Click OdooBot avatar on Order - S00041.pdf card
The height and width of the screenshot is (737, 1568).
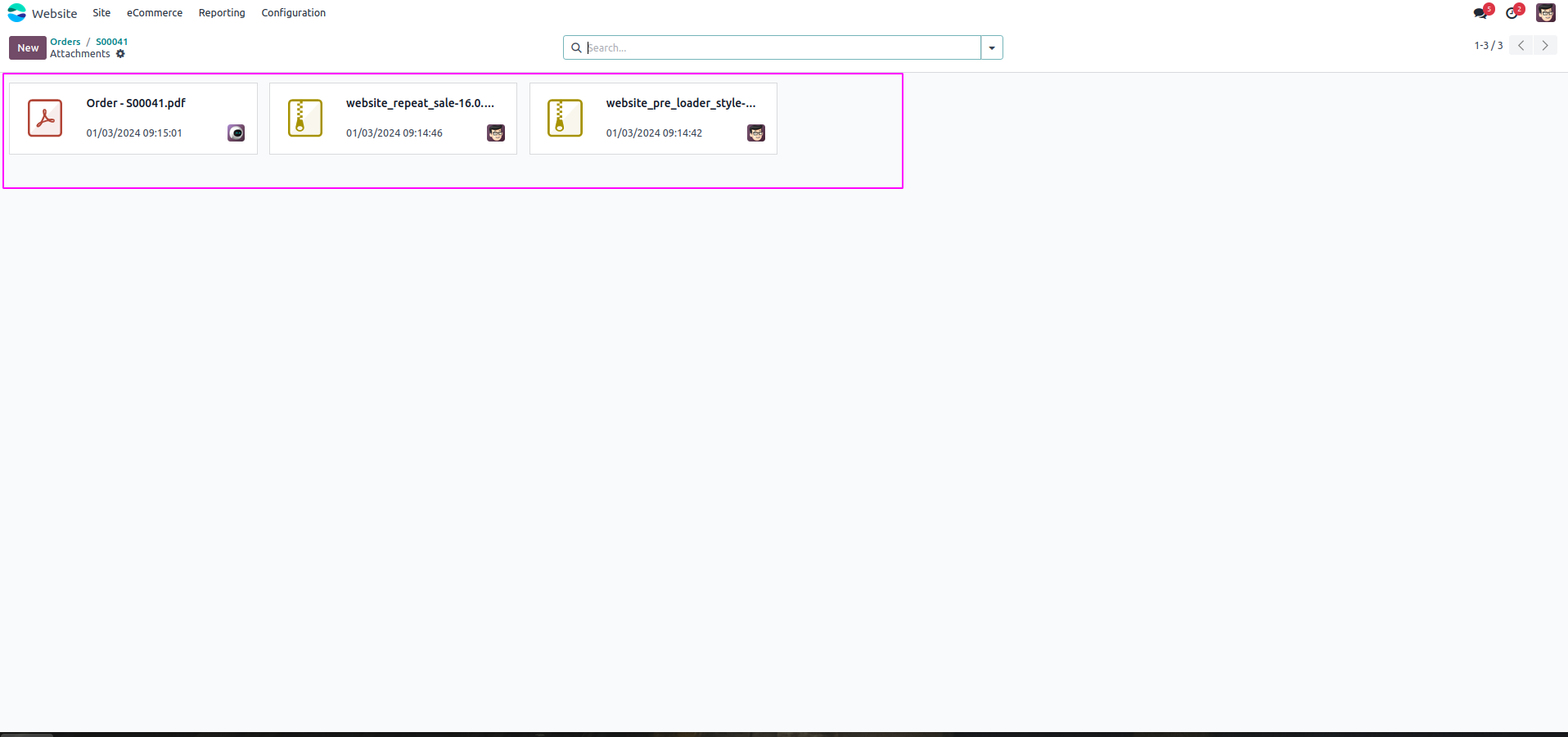237,133
